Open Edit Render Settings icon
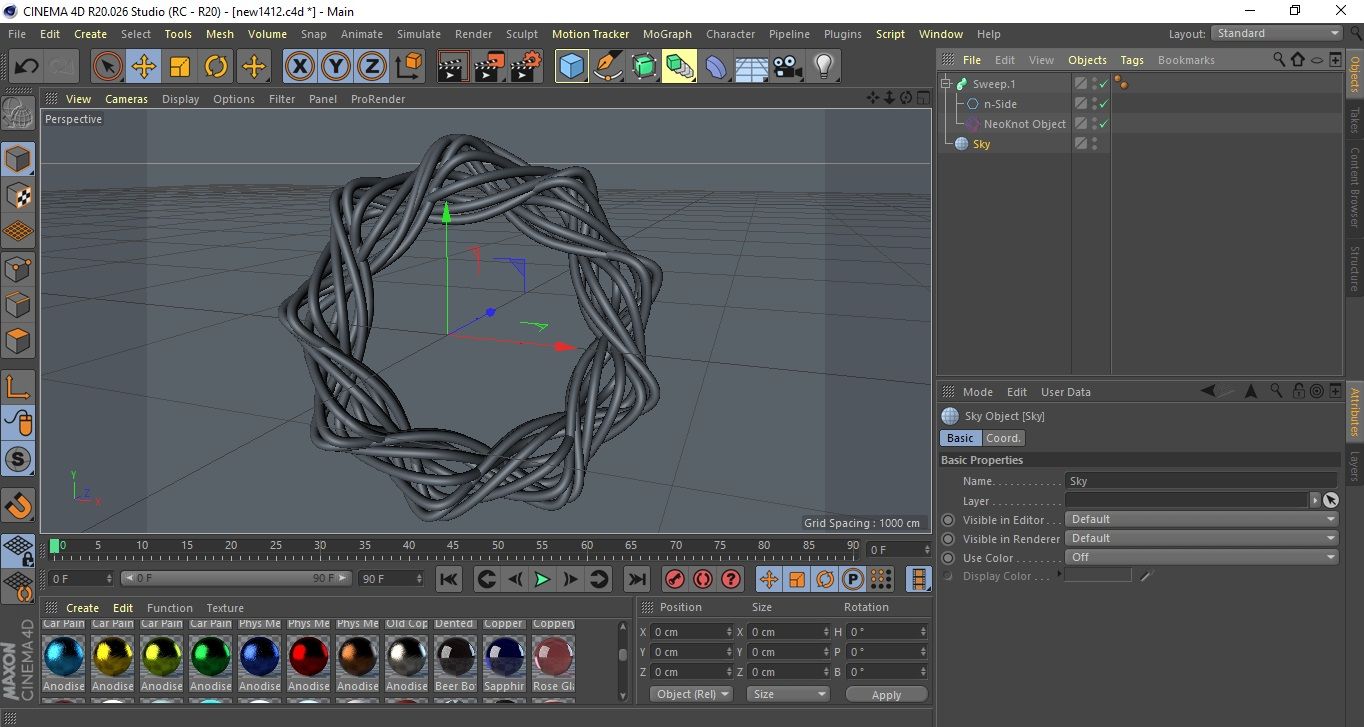This screenshot has width=1364, height=727. (x=526, y=67)
